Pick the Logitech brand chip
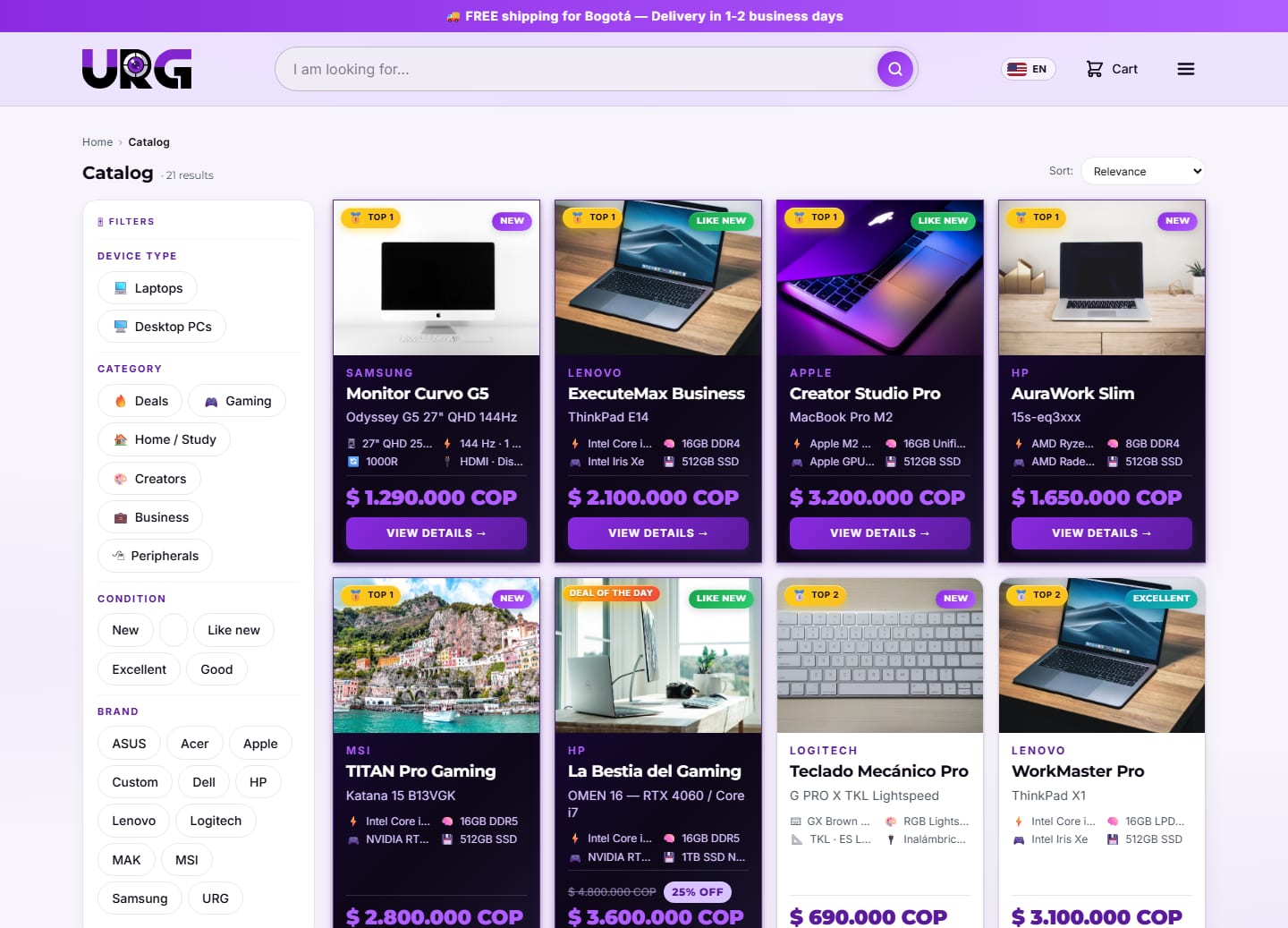This screenshot has height=928, width=1288. coord(216,821)
